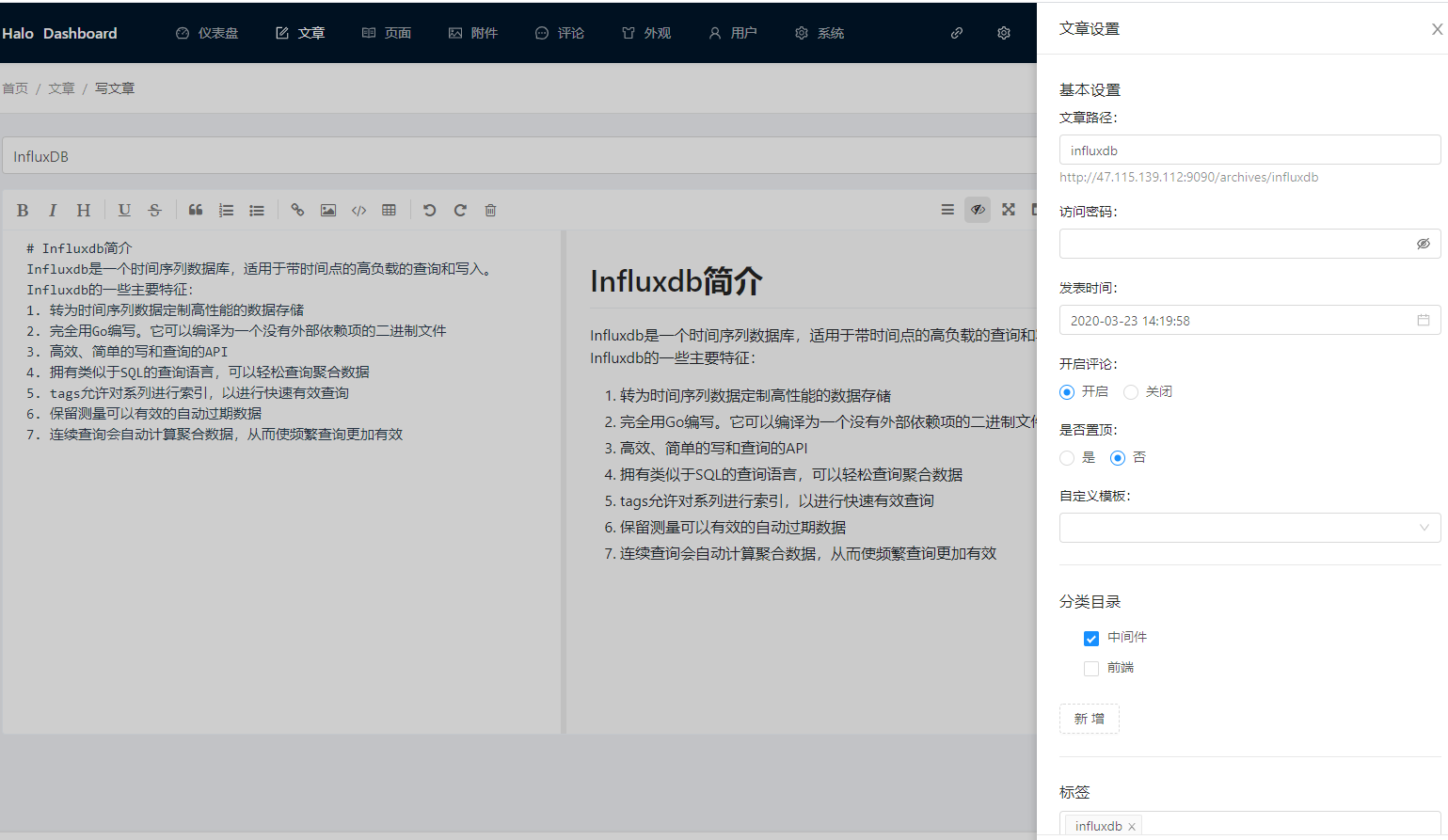Check the 前端 category
Screen dimensions: 1448x840
pyautogui.click(x=1091, y=669)
